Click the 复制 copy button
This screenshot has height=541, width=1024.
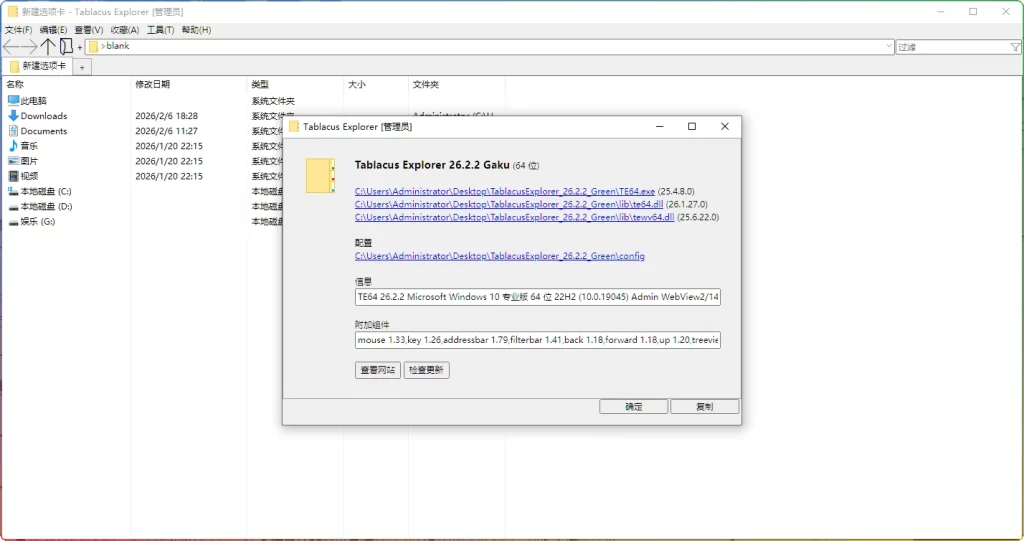coord(705,406)
